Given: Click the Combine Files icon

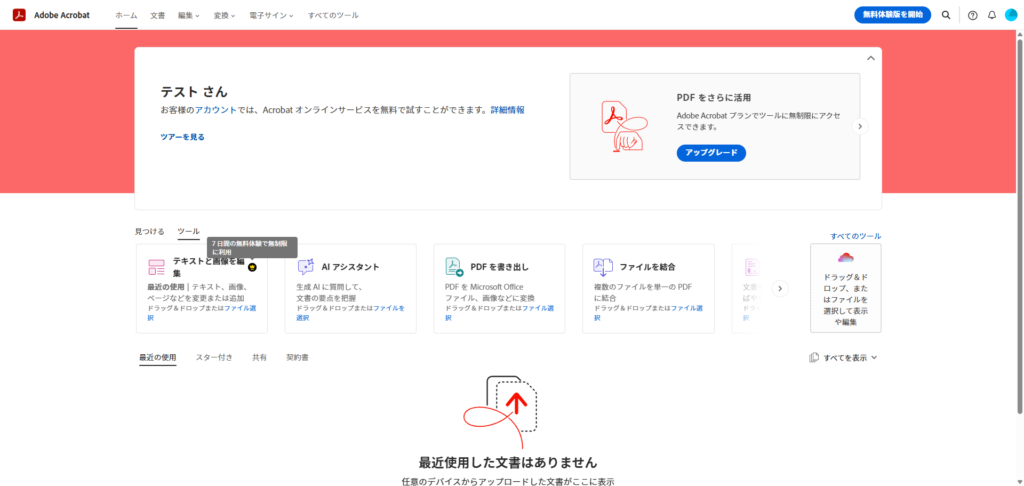Looking at the screenshot, I should click(x=603, y=266).
